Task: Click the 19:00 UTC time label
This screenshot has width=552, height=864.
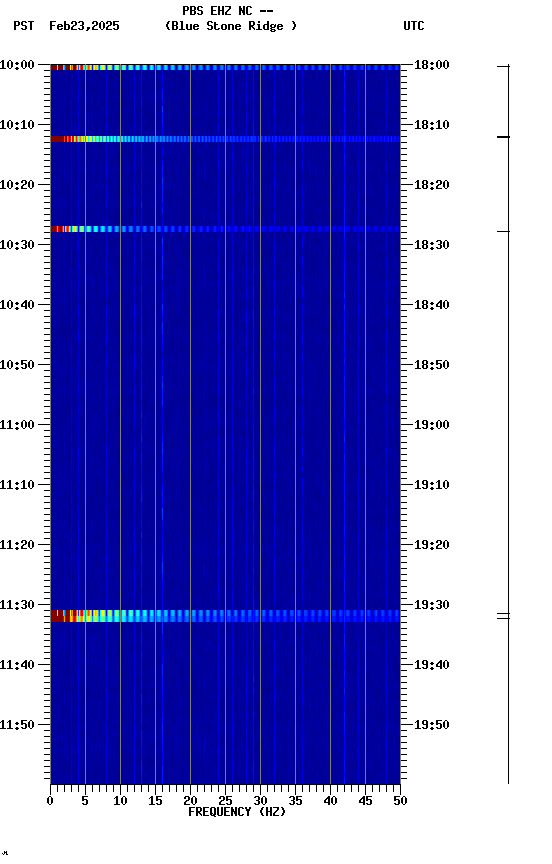Action: tap(432, 425)
